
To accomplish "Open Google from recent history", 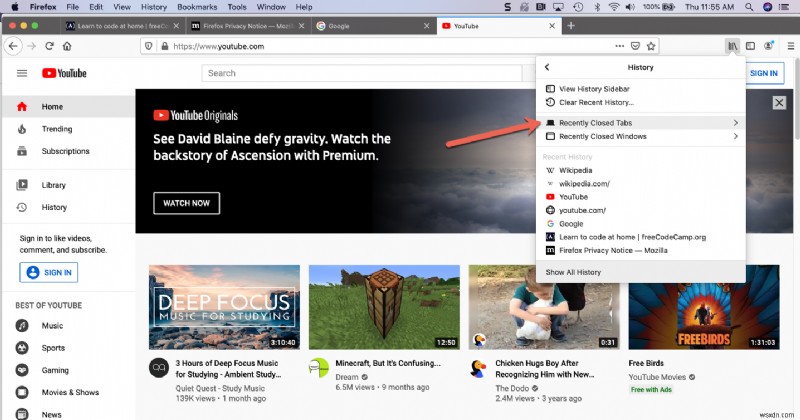I will [x=641, y=224].
